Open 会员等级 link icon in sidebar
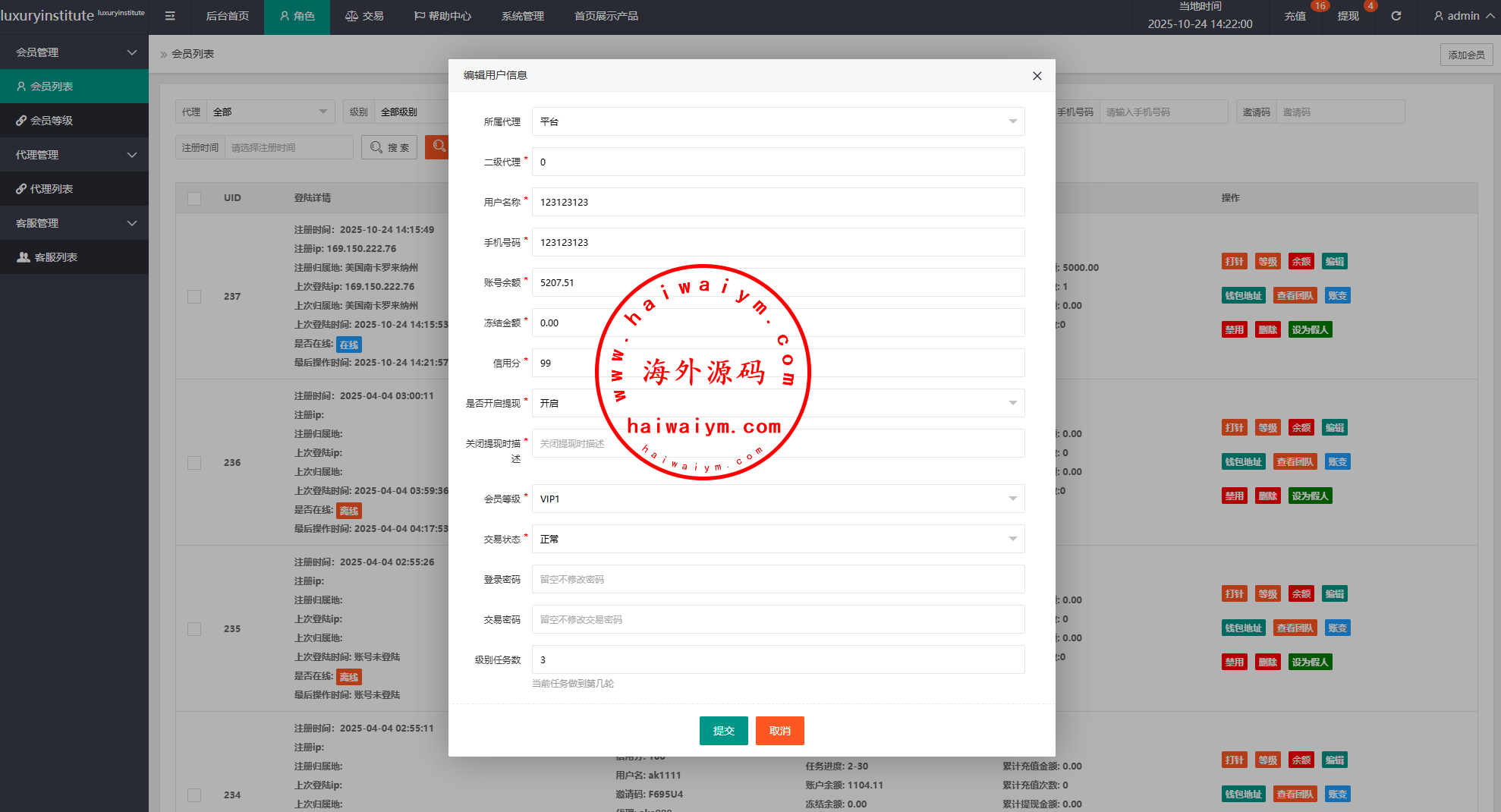The image size is (1501, 812). 21,121
